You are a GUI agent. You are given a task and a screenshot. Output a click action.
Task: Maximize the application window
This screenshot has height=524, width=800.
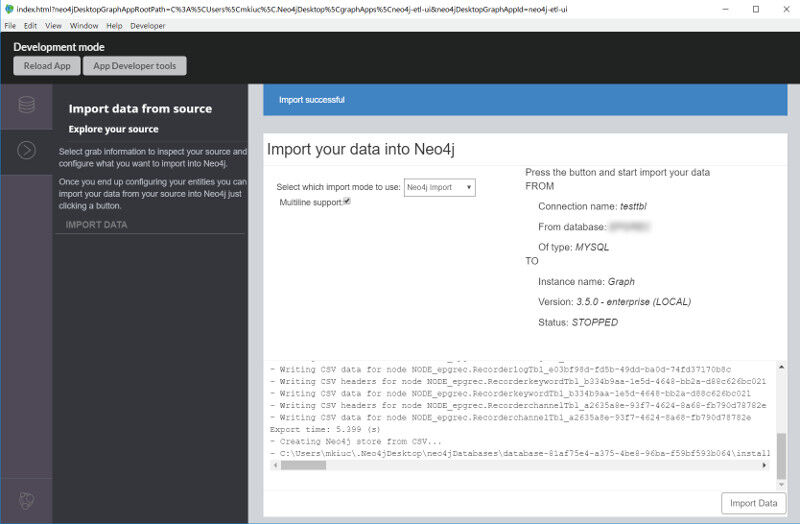756,9
